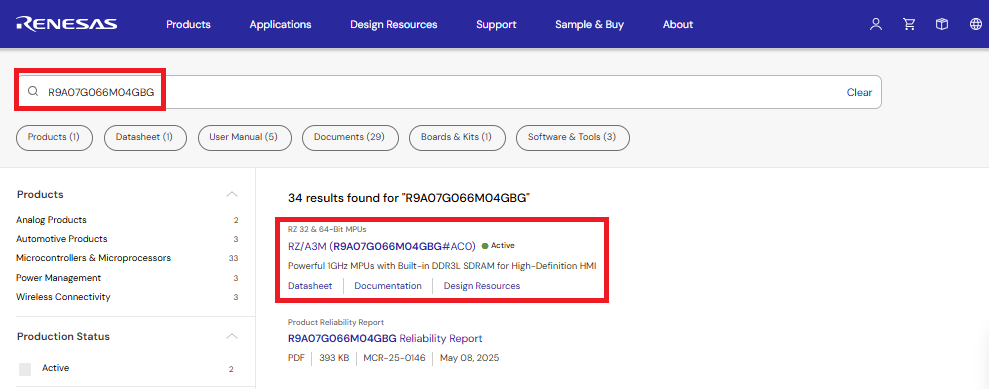Filter by Datasheet (1) chip

click(x=144, y=138)
